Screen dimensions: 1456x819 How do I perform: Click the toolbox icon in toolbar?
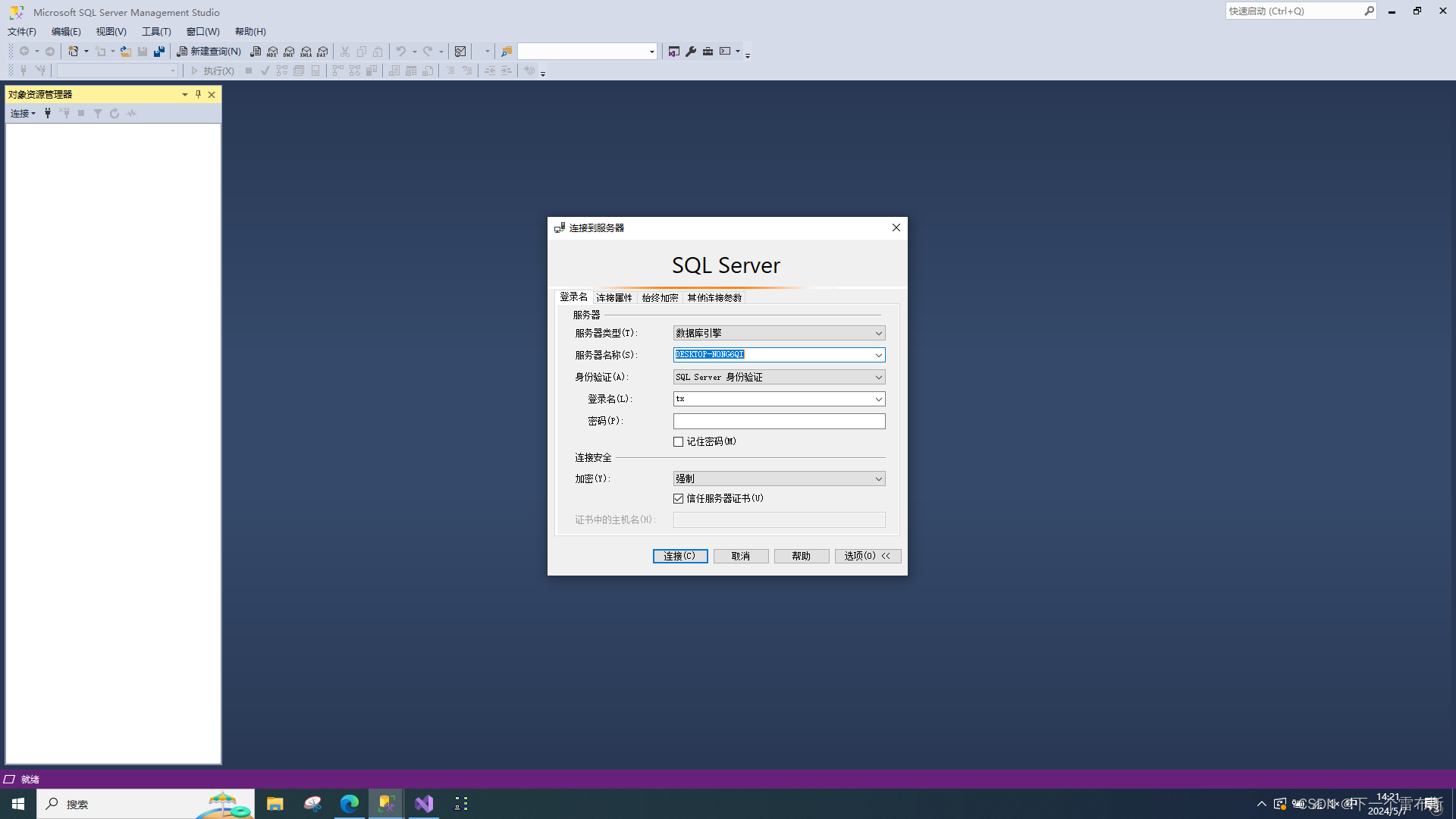pos(708,52)
